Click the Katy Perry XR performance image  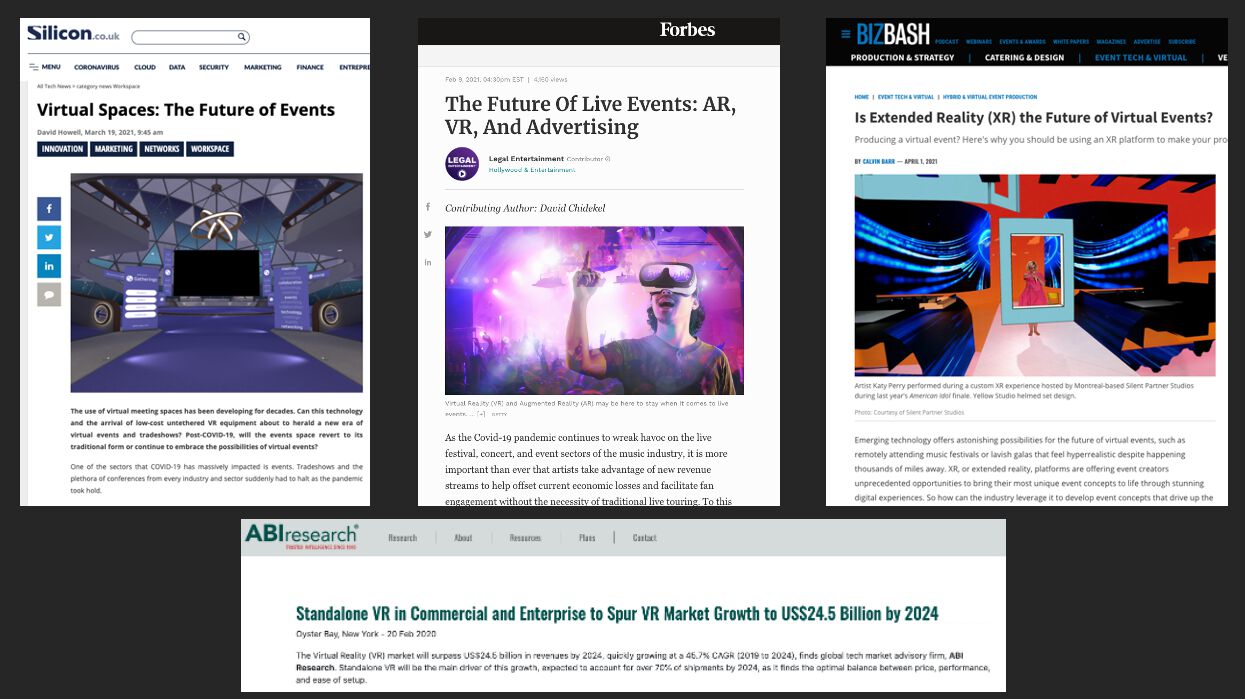[1034, 275]
